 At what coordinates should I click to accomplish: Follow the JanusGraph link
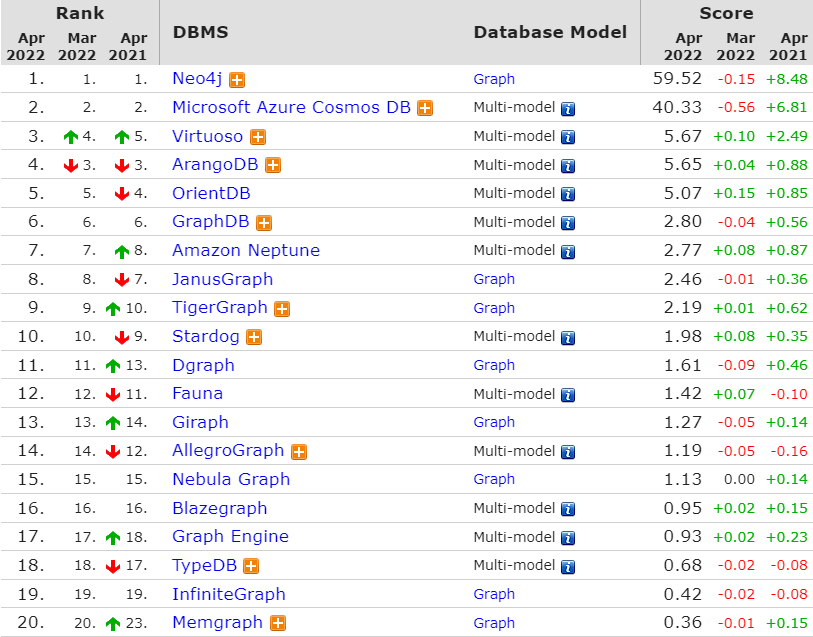pos(222,279)
